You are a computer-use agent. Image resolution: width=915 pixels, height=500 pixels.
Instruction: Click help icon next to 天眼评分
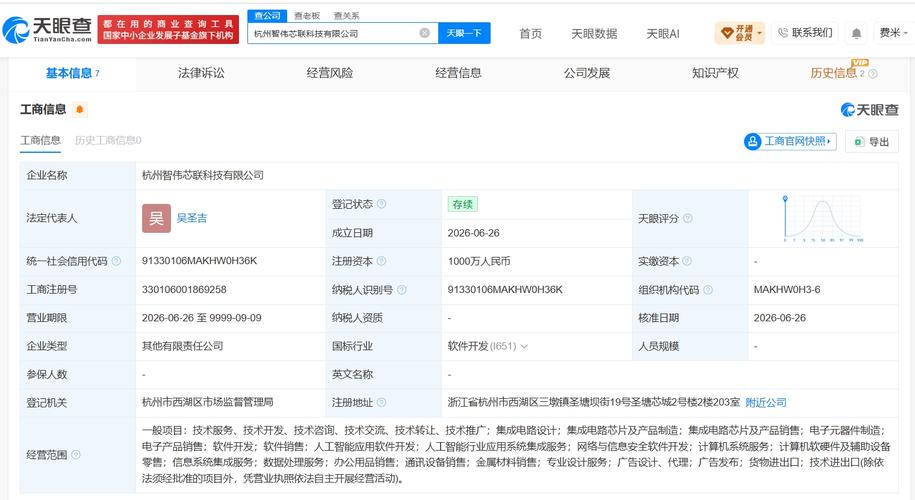coord(687,218)
